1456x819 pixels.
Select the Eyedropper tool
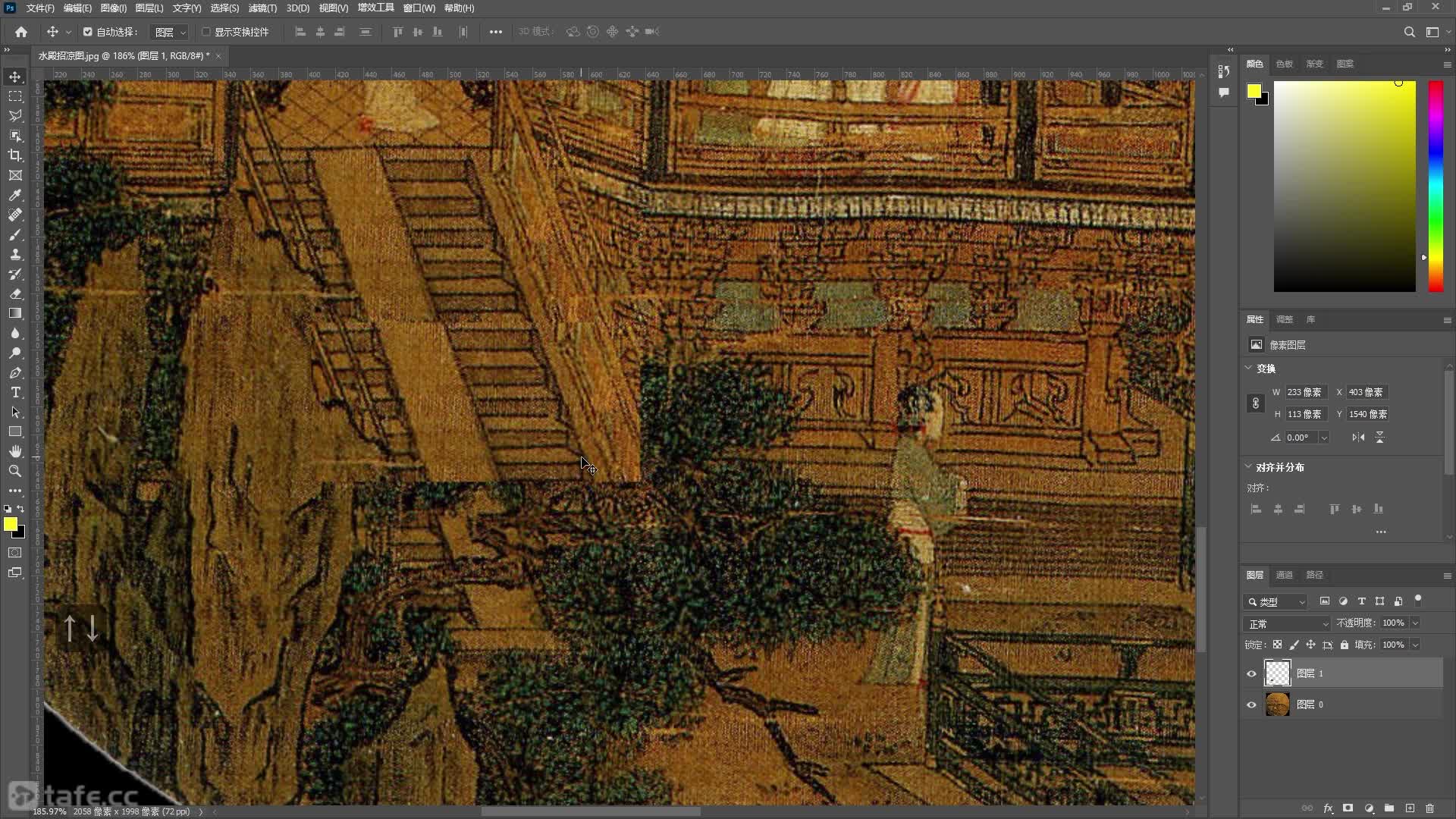(15, 195)
